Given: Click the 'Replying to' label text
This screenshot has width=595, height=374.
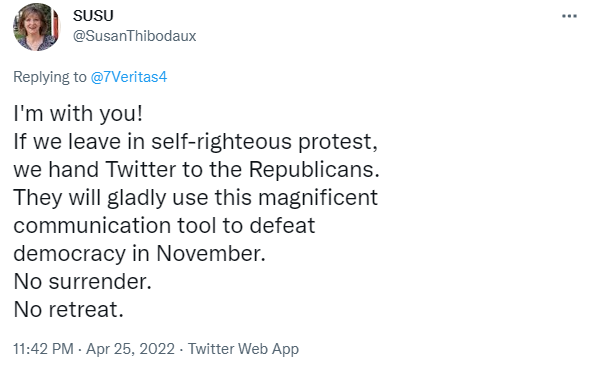Looking at the screenshot, I should click(50, 77).
